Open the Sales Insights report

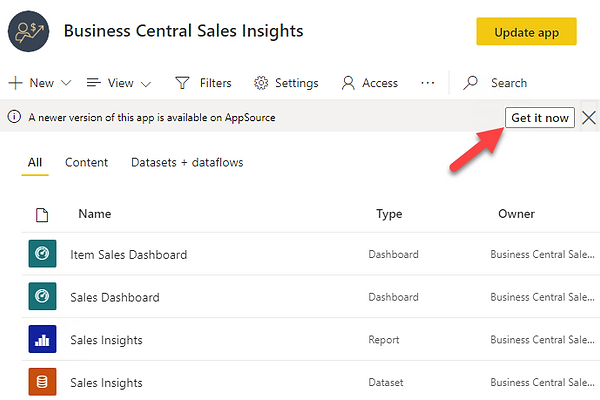point(106,340)
